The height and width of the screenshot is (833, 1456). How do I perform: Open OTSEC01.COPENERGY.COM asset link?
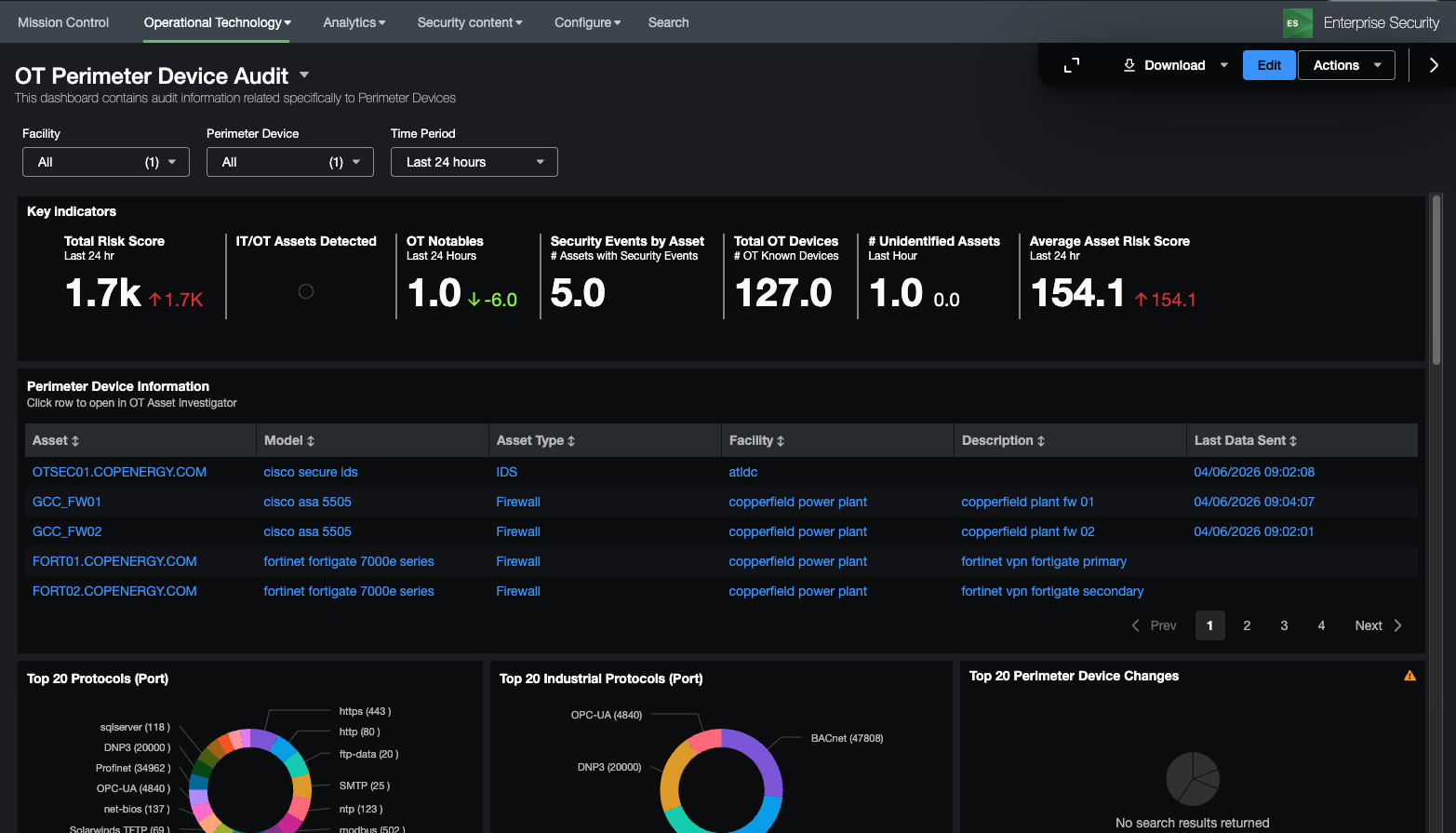(120, 472)
